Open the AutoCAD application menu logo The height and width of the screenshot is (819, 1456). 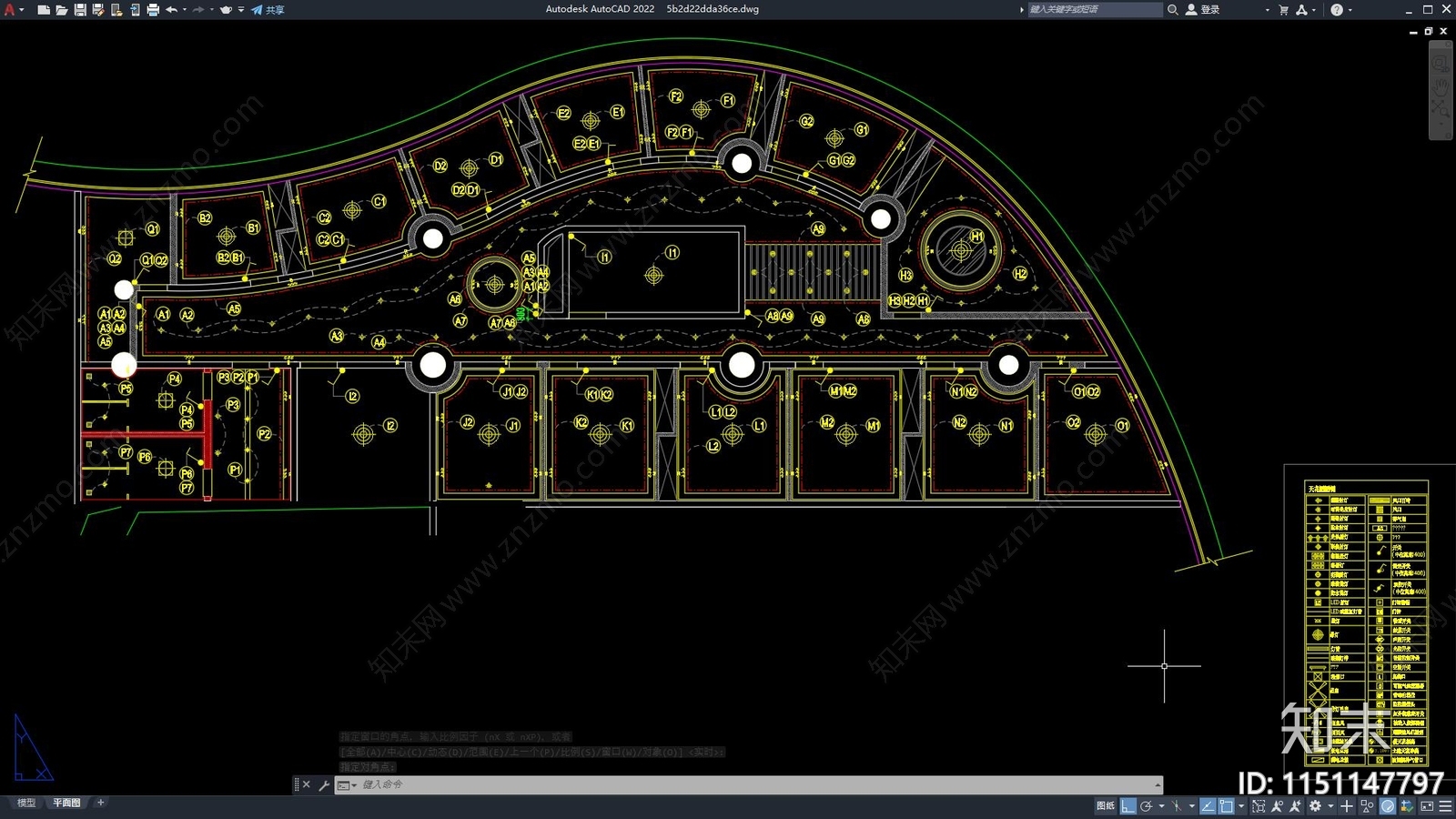[x=10, y=10]
